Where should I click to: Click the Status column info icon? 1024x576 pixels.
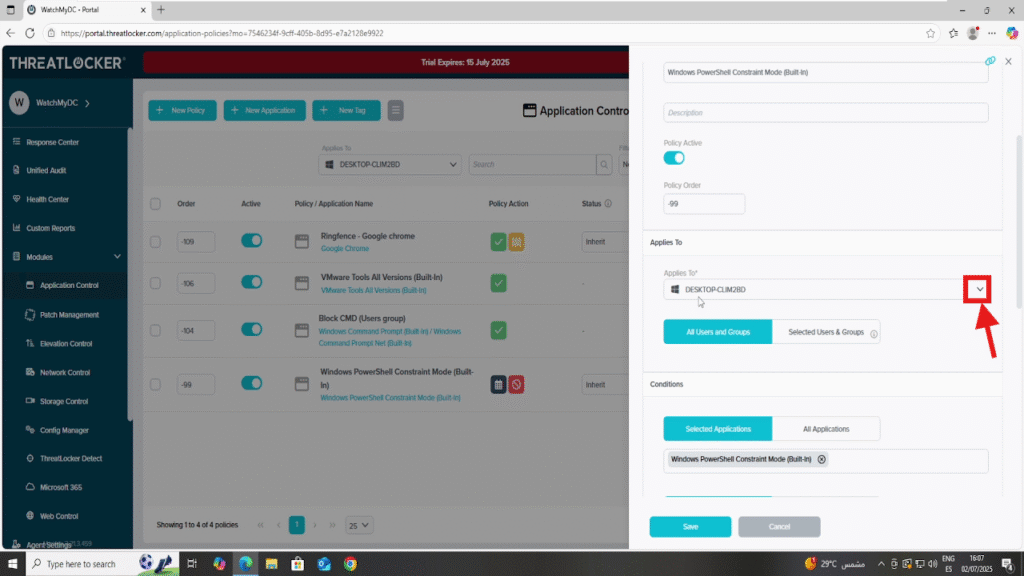point(608,204)
